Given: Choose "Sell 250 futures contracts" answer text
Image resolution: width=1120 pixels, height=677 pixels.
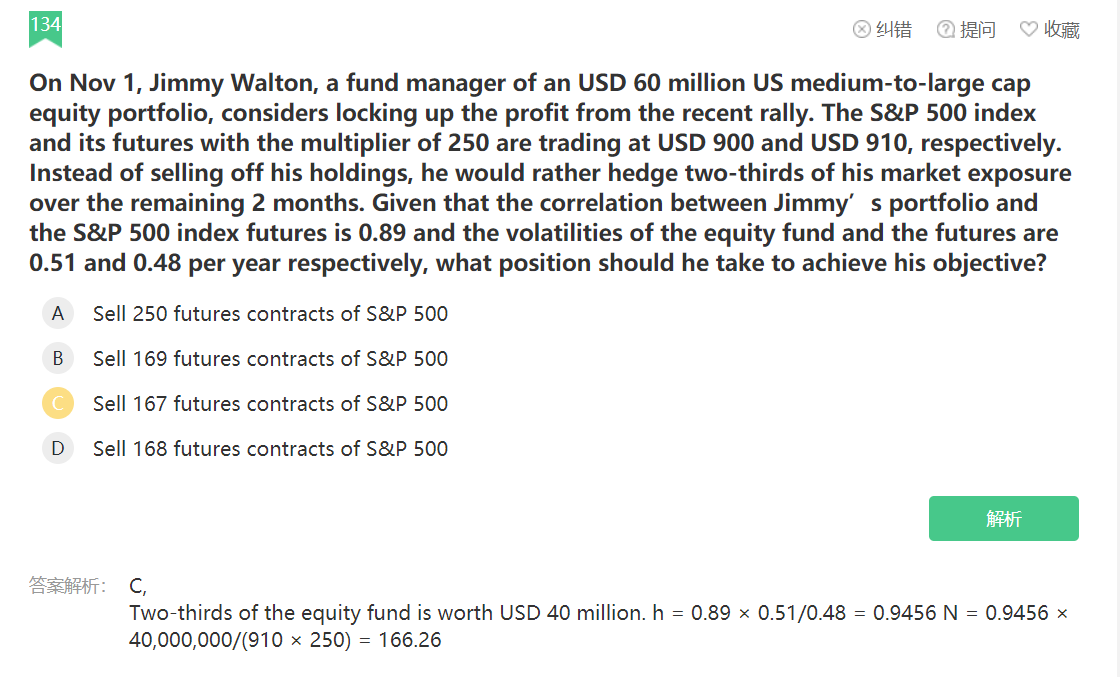Looking at the screenshot, I should (x=270, y=314).
